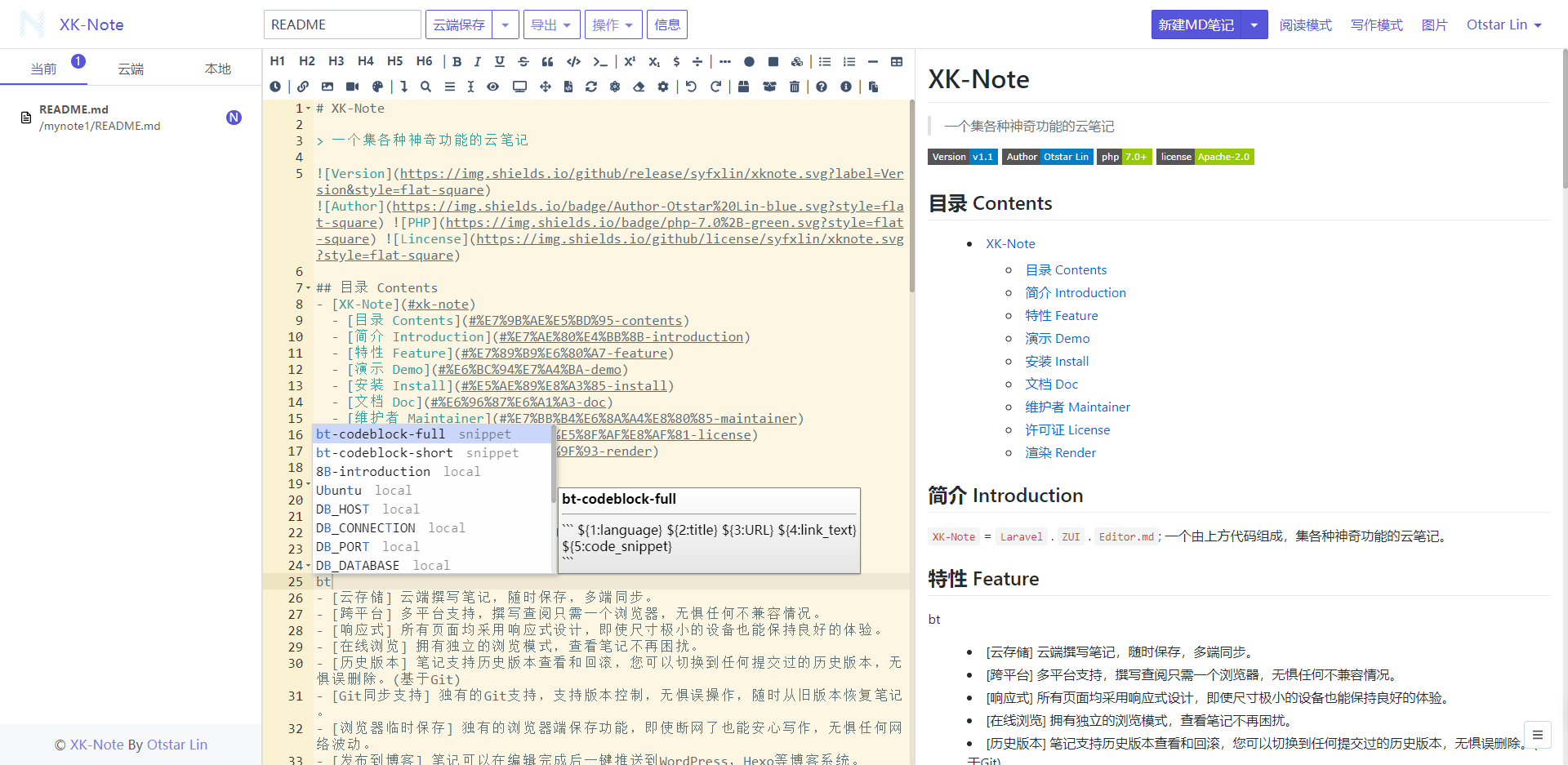
Task: Clear content with eraser icon
Action: coord(639,87)
